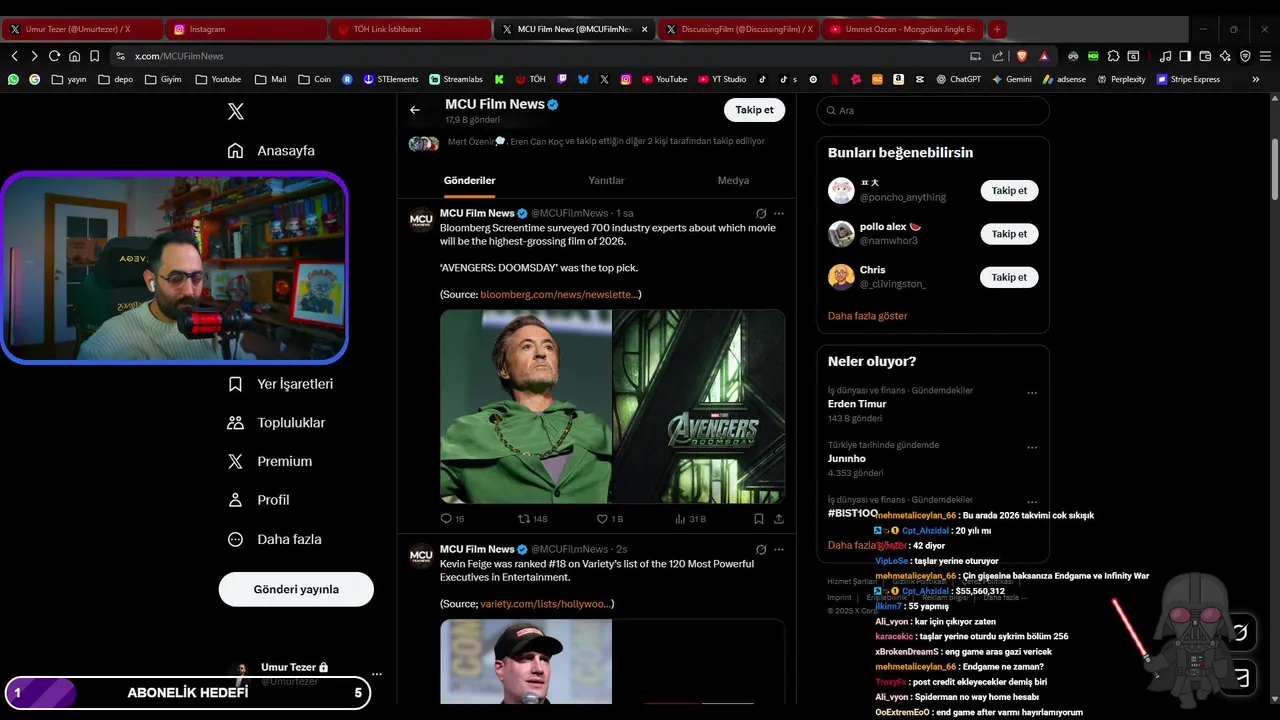
Task: Follow the poncho_anything account
Action: [x=1009, y=190]
